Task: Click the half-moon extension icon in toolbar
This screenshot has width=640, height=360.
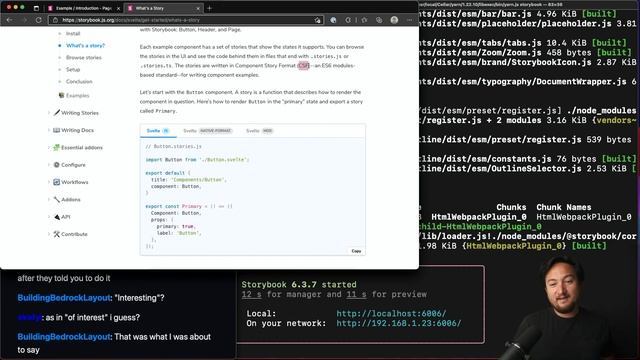Action: click(x=348, y=20)
